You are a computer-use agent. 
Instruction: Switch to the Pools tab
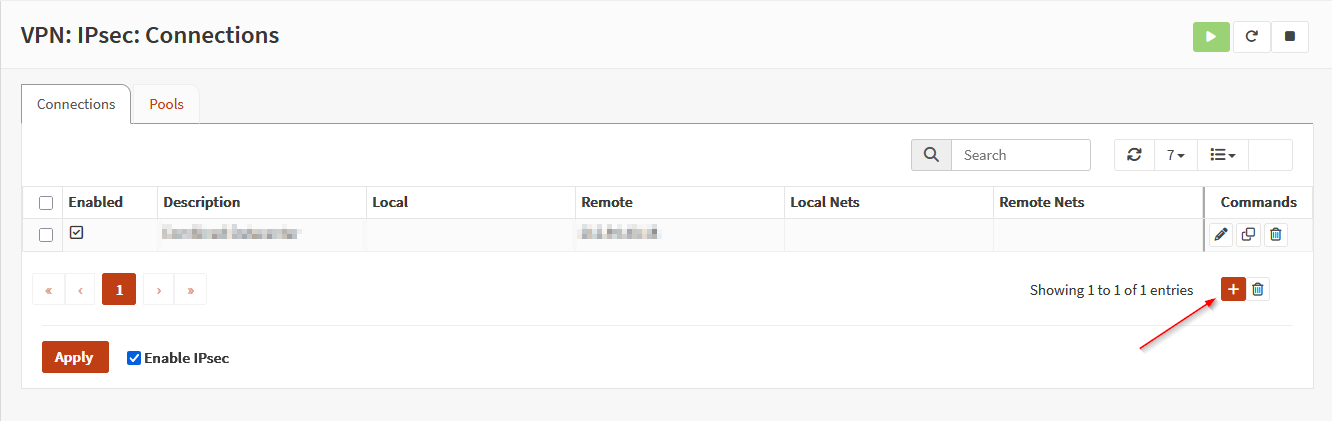click(166, 104)
